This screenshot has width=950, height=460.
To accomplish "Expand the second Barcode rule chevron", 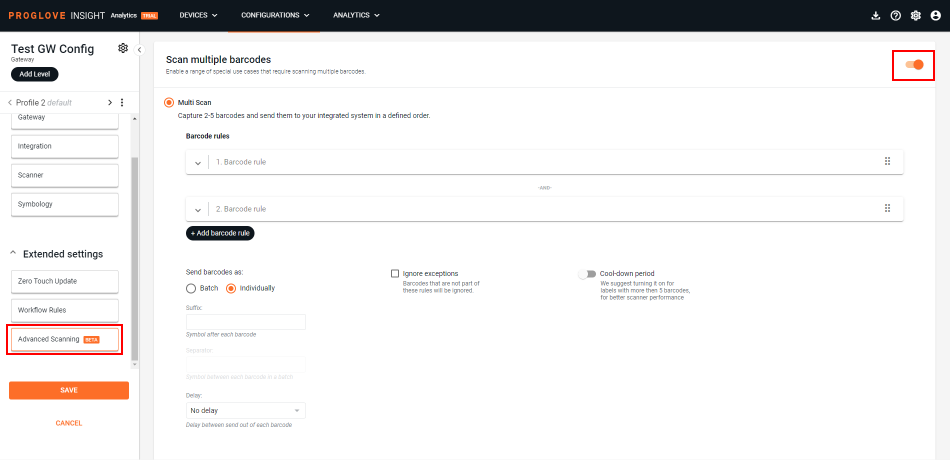I will coord(198,209).
